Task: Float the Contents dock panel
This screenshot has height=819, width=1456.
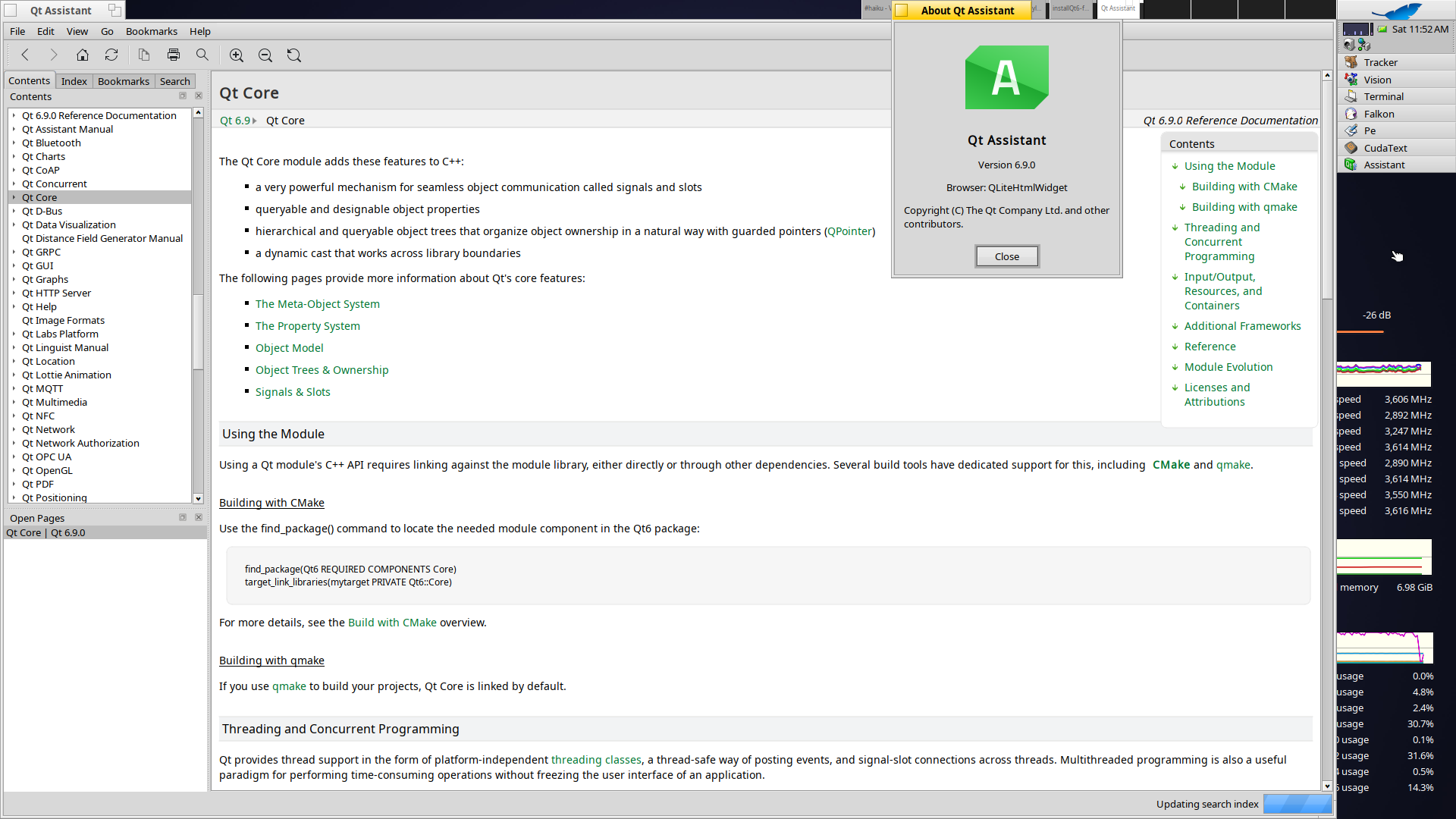Action: (183, 96)
